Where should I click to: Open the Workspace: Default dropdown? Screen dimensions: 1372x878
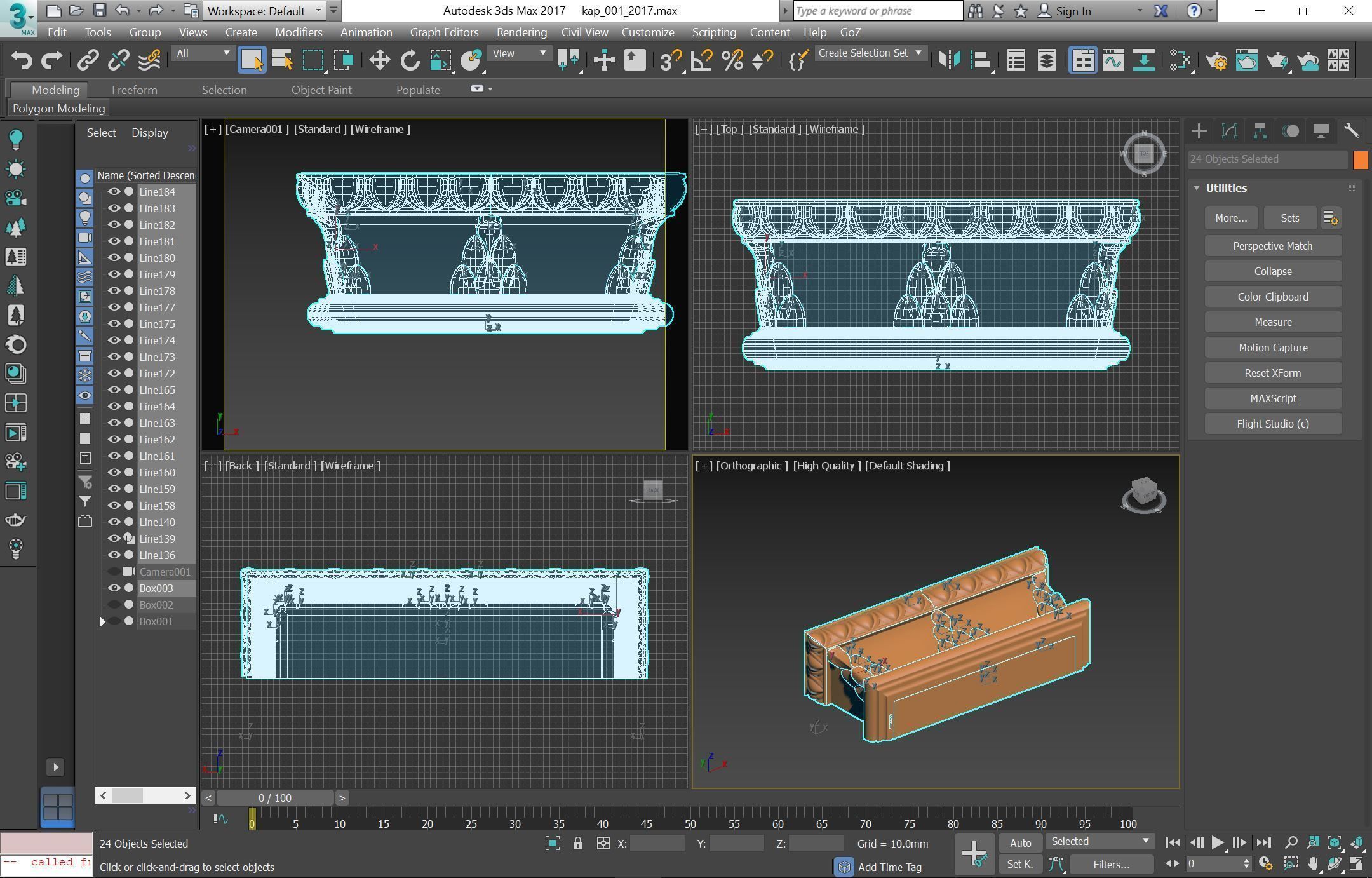(264, 11)
